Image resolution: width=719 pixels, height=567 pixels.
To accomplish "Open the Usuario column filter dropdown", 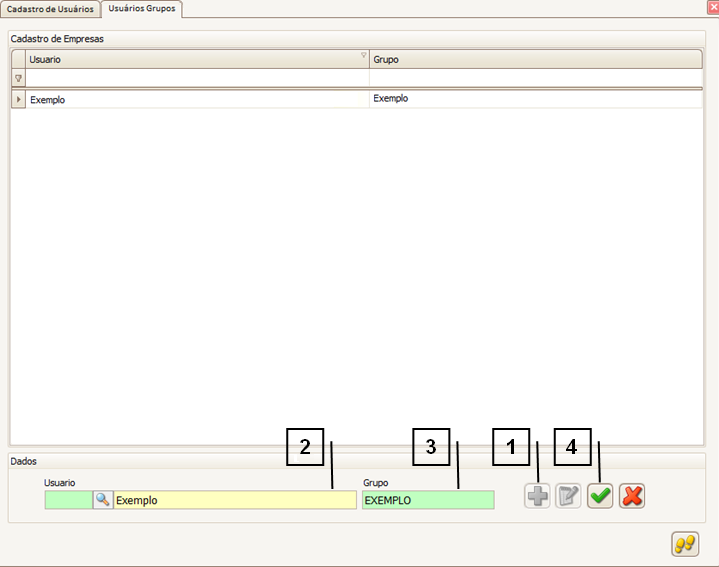I will pos(363,57).
